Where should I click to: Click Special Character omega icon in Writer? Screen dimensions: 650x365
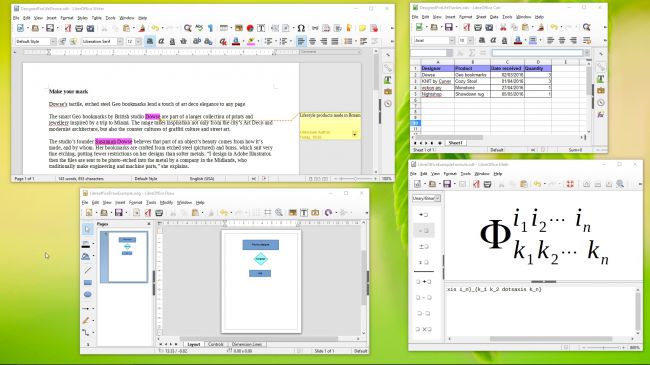pyautogui.click(x=301, y=28)
